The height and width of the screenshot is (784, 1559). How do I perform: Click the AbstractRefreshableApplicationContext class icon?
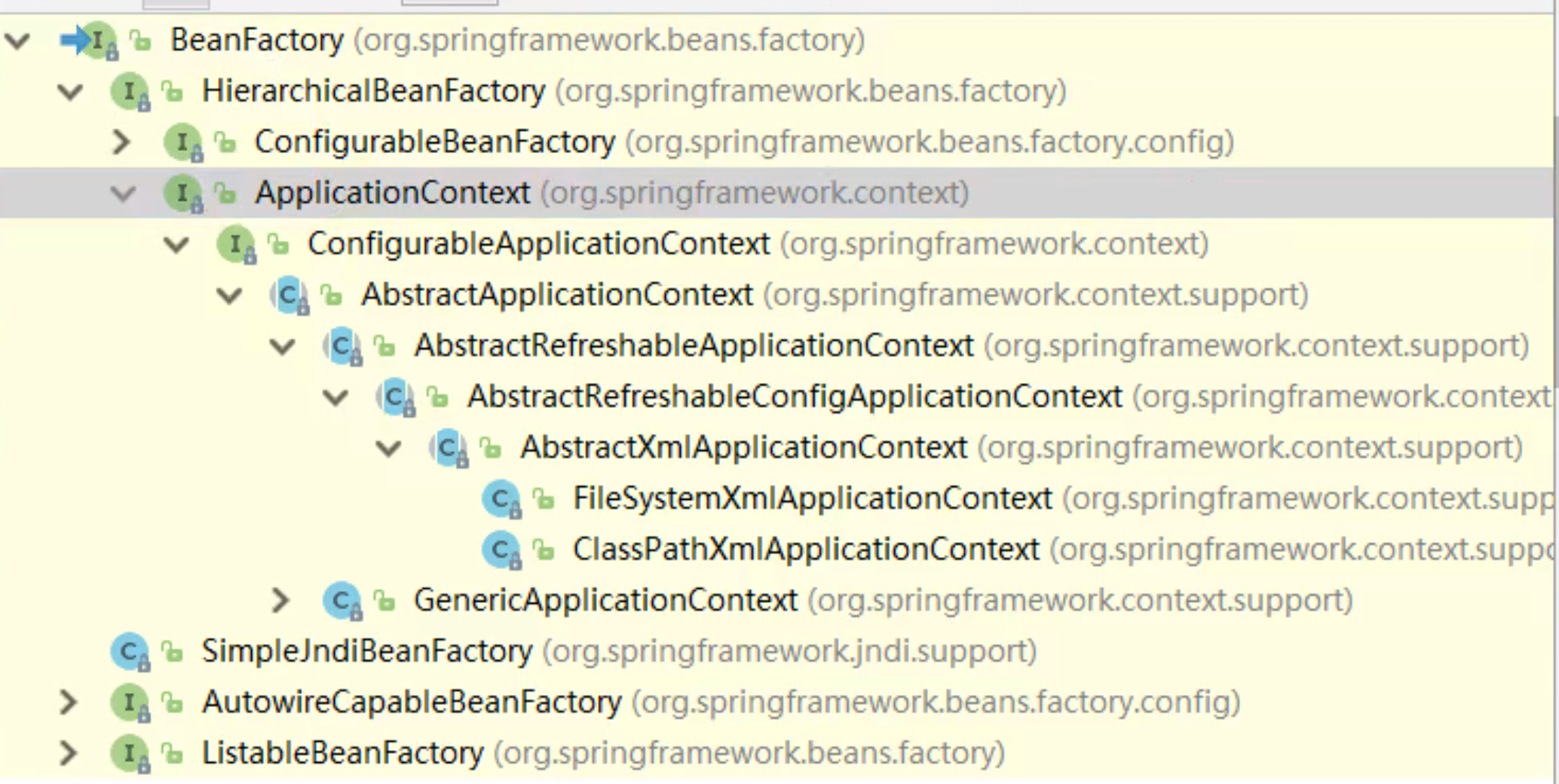(x=343, y=347)
